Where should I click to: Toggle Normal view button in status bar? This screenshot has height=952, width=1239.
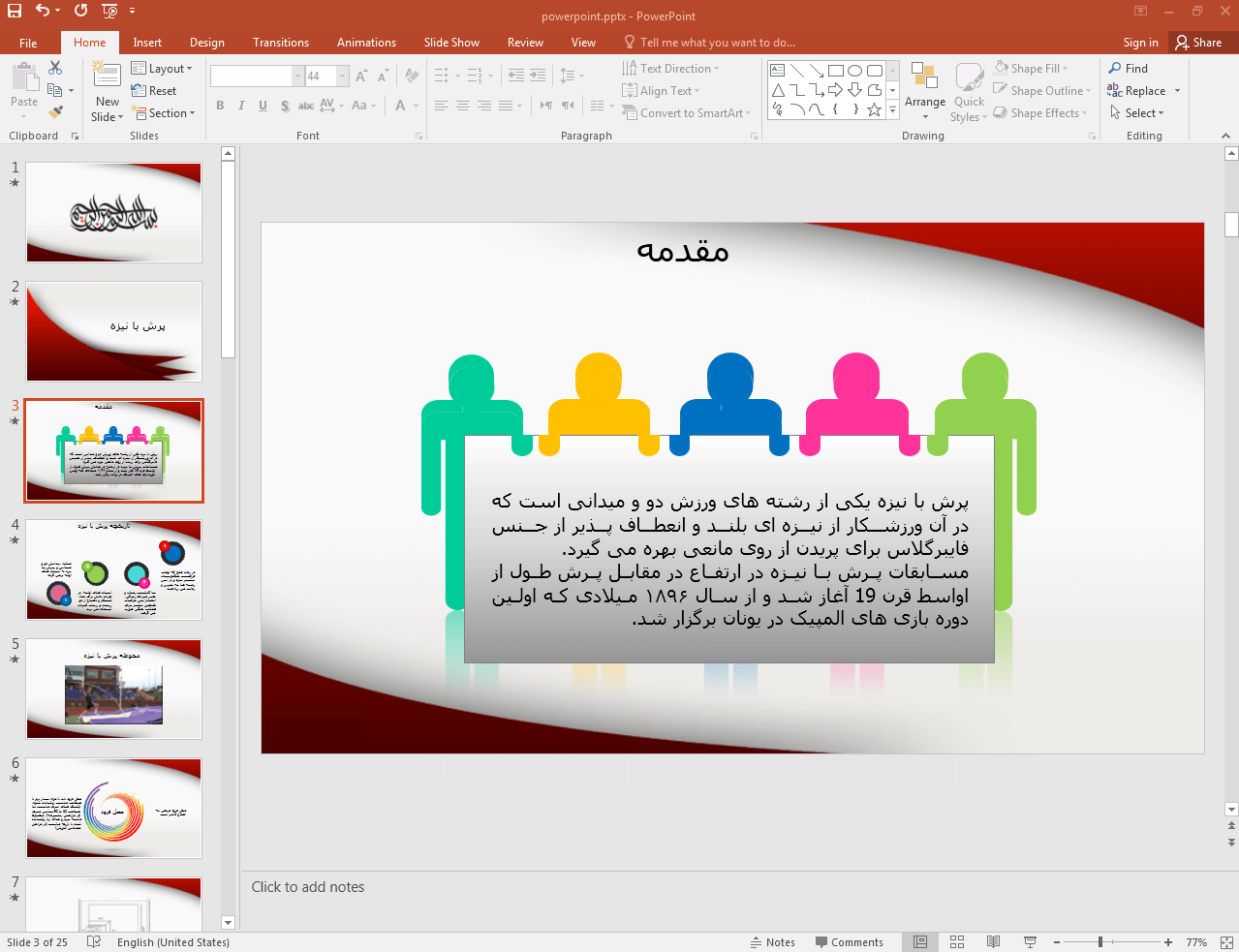(920, 941)
